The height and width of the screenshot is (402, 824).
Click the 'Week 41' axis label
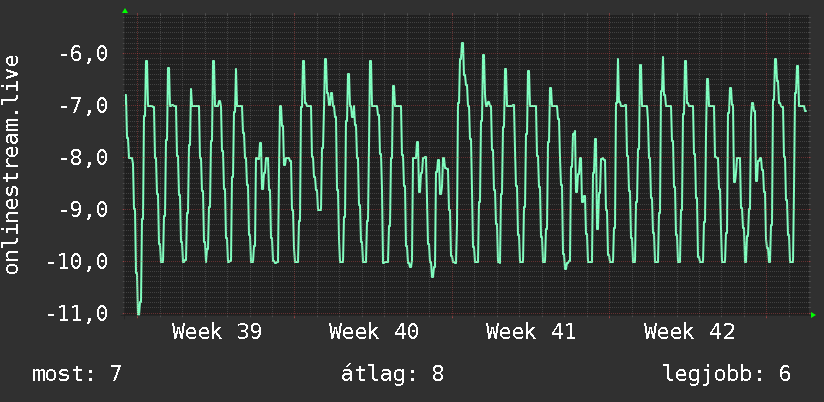[x=531, y=332]
